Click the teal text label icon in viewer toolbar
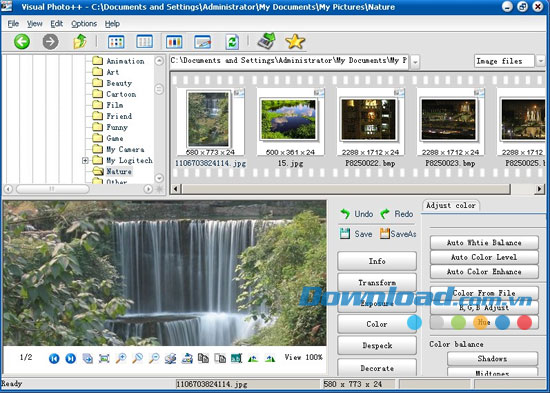 tap(236, 358)
